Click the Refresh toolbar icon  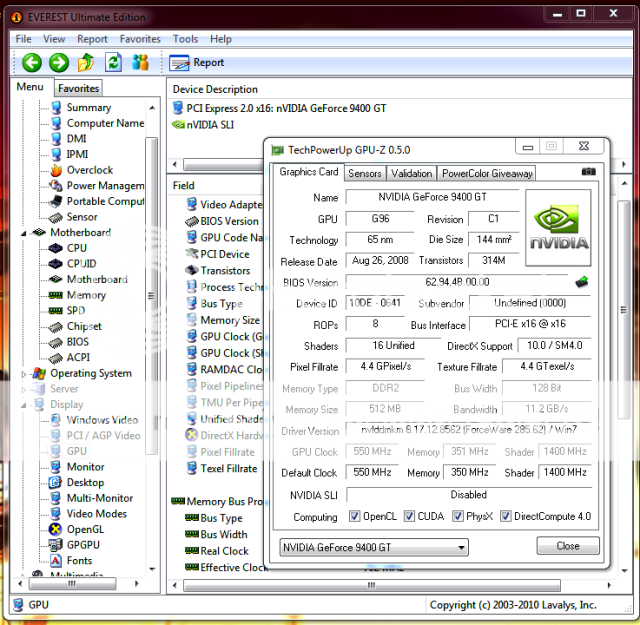tap(113, 62)
